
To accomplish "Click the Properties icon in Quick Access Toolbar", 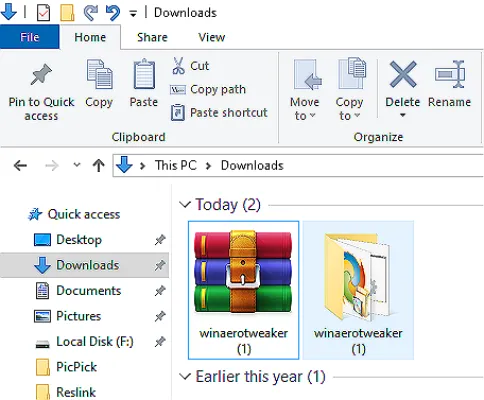I will pos(43,13).
